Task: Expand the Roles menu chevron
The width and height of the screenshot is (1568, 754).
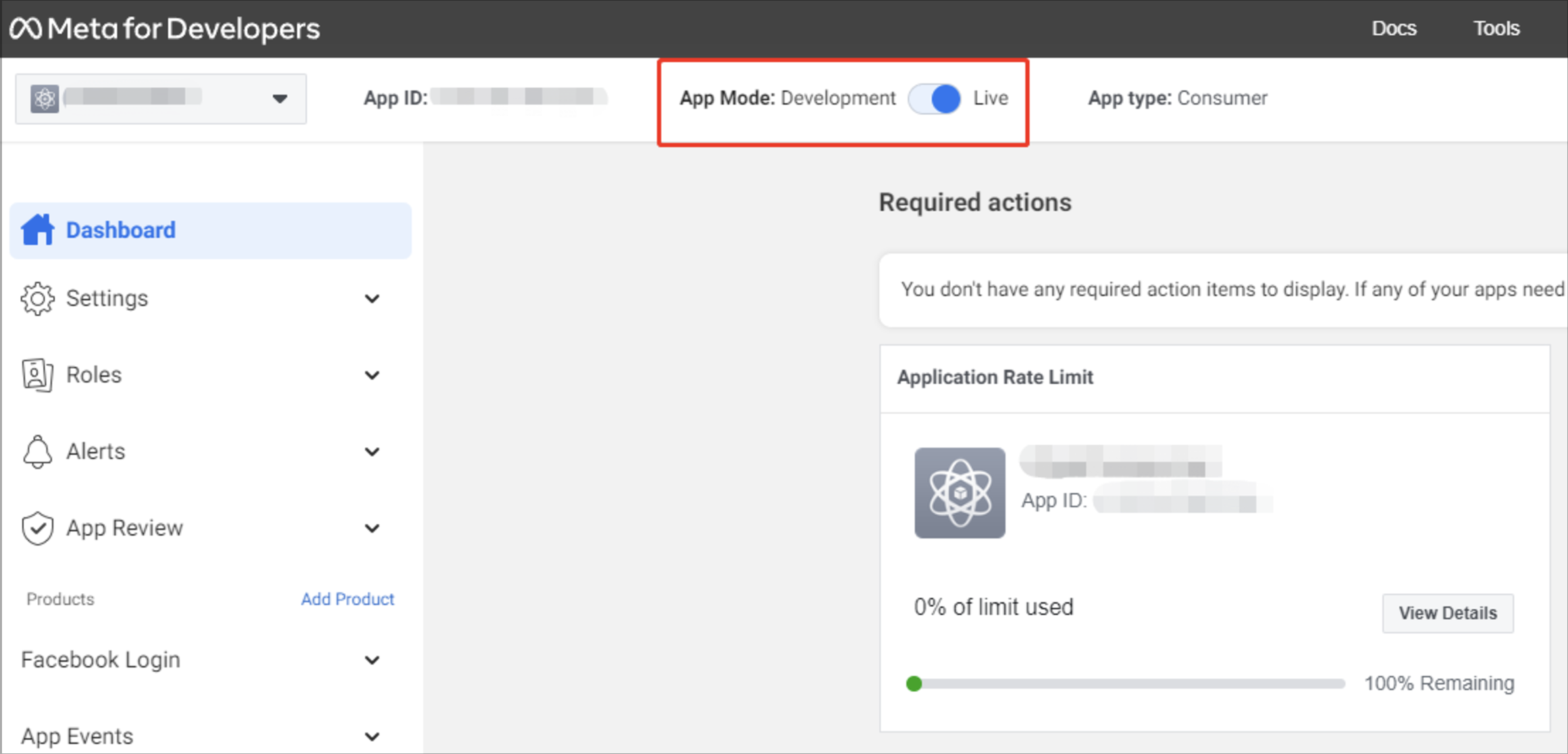Action: (372, 375)
